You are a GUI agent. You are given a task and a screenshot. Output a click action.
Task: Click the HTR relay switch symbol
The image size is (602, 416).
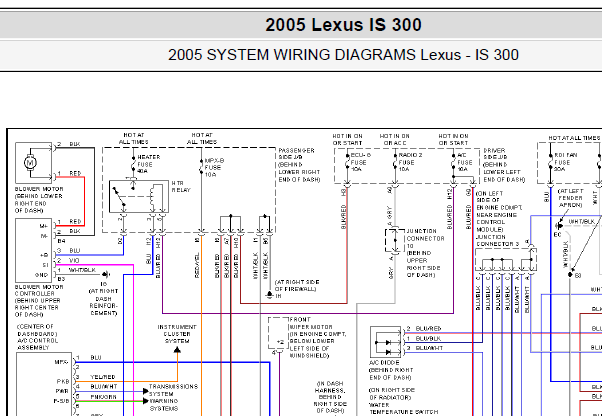pyautogui.click(x=139, y=196)
